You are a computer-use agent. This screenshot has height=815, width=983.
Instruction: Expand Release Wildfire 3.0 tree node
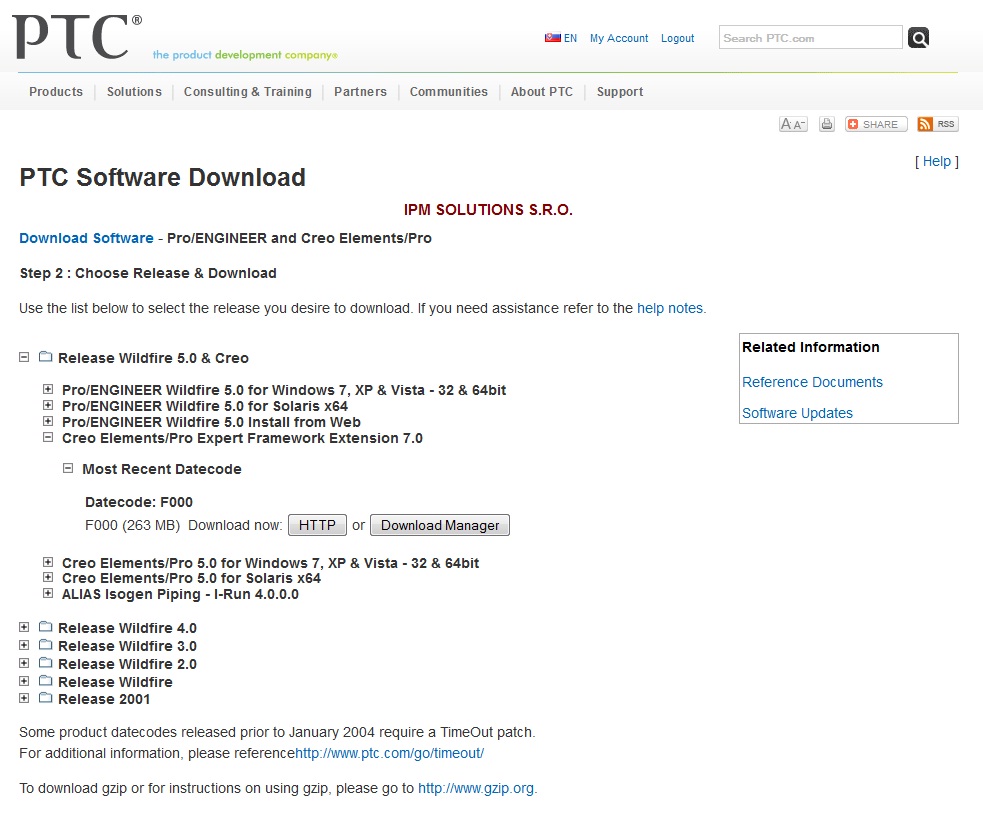[24, 644]
